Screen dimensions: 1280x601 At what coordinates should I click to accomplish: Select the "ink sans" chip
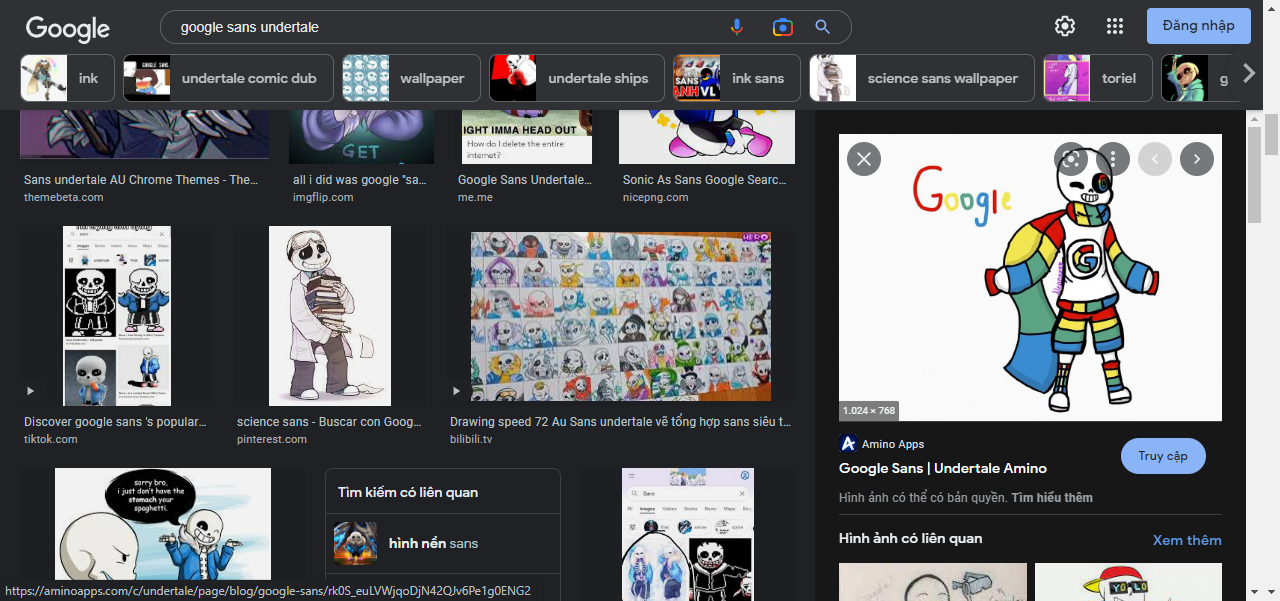[x=737, y=78]
